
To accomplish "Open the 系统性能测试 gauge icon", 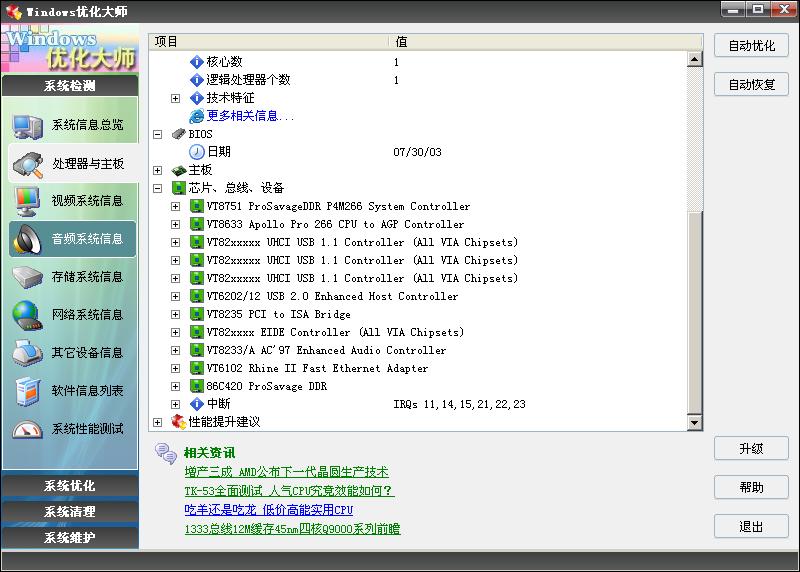I will [x=28, y=429].
